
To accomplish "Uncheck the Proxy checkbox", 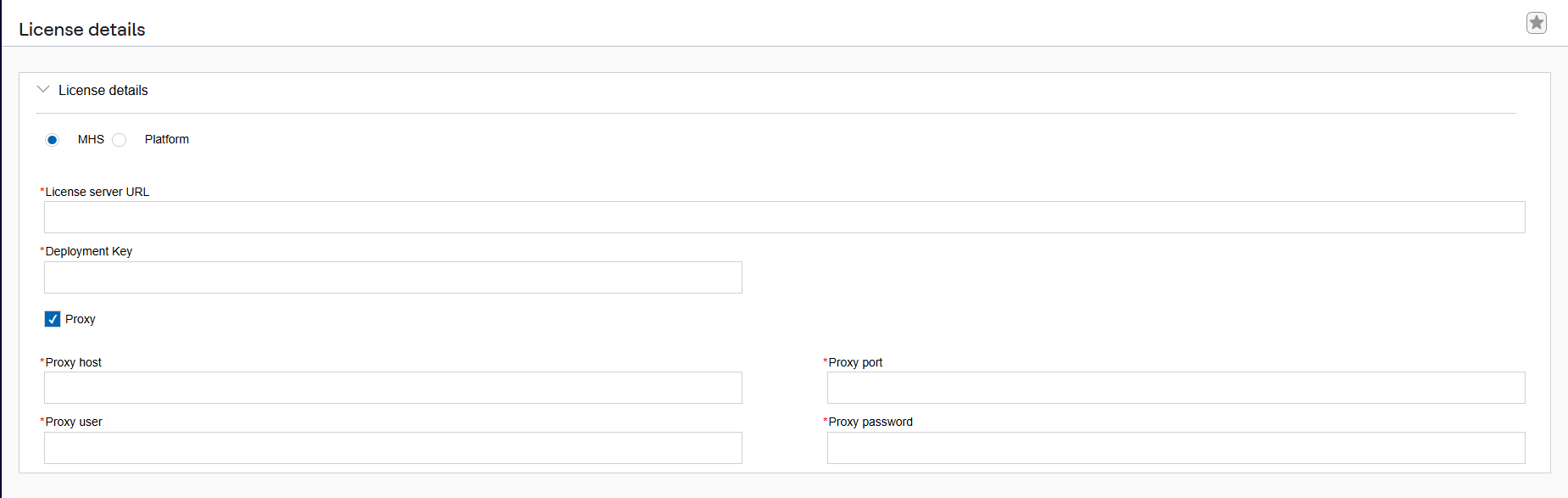I will click(53, 319).
